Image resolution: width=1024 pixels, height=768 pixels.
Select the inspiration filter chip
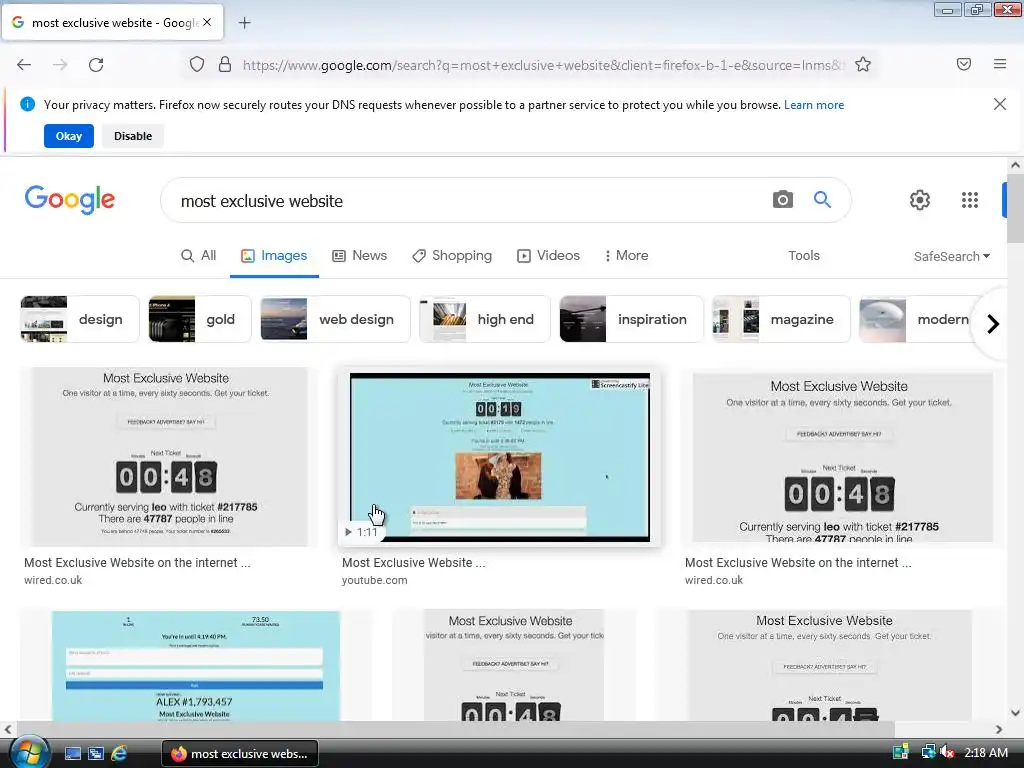click(632, 319)
